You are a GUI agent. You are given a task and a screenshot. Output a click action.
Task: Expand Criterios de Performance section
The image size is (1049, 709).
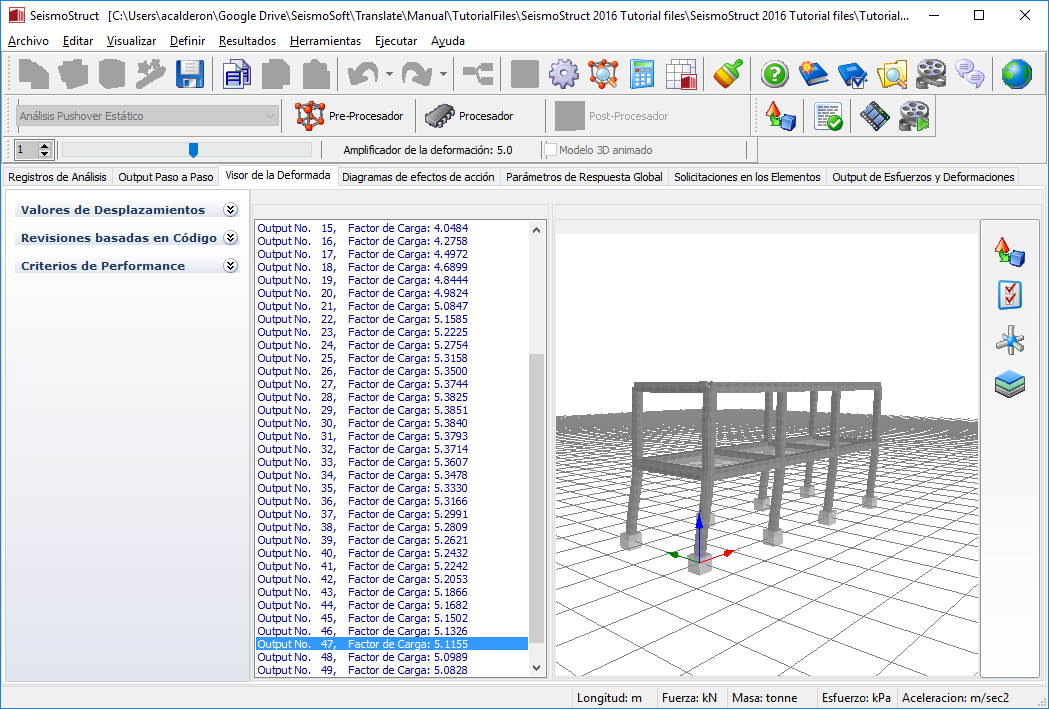(230, 266)
